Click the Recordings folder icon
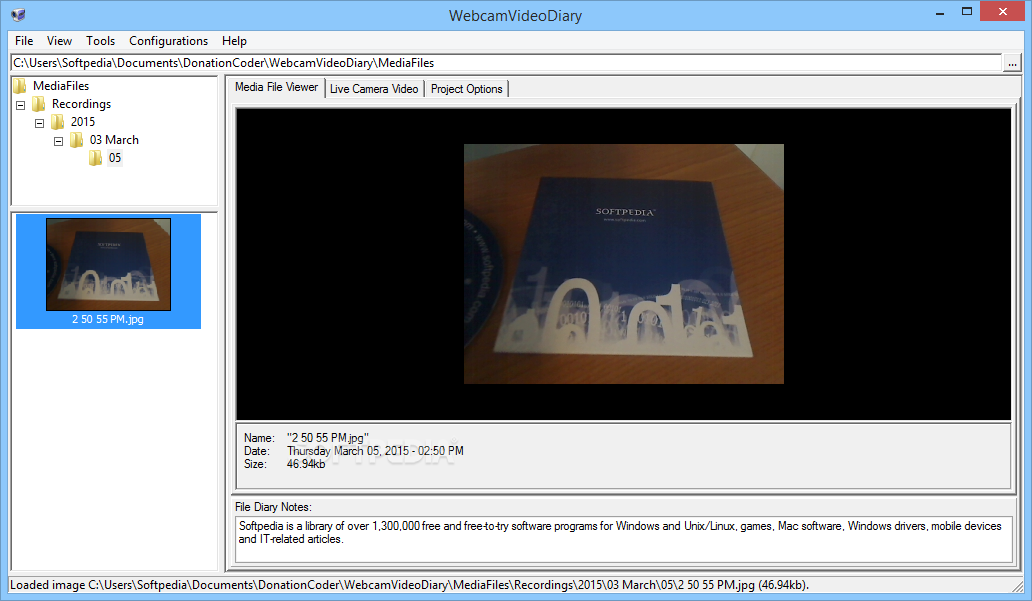Image resolution: width=1032 pixels, height=601 pixels. click(x=39, y=104)
